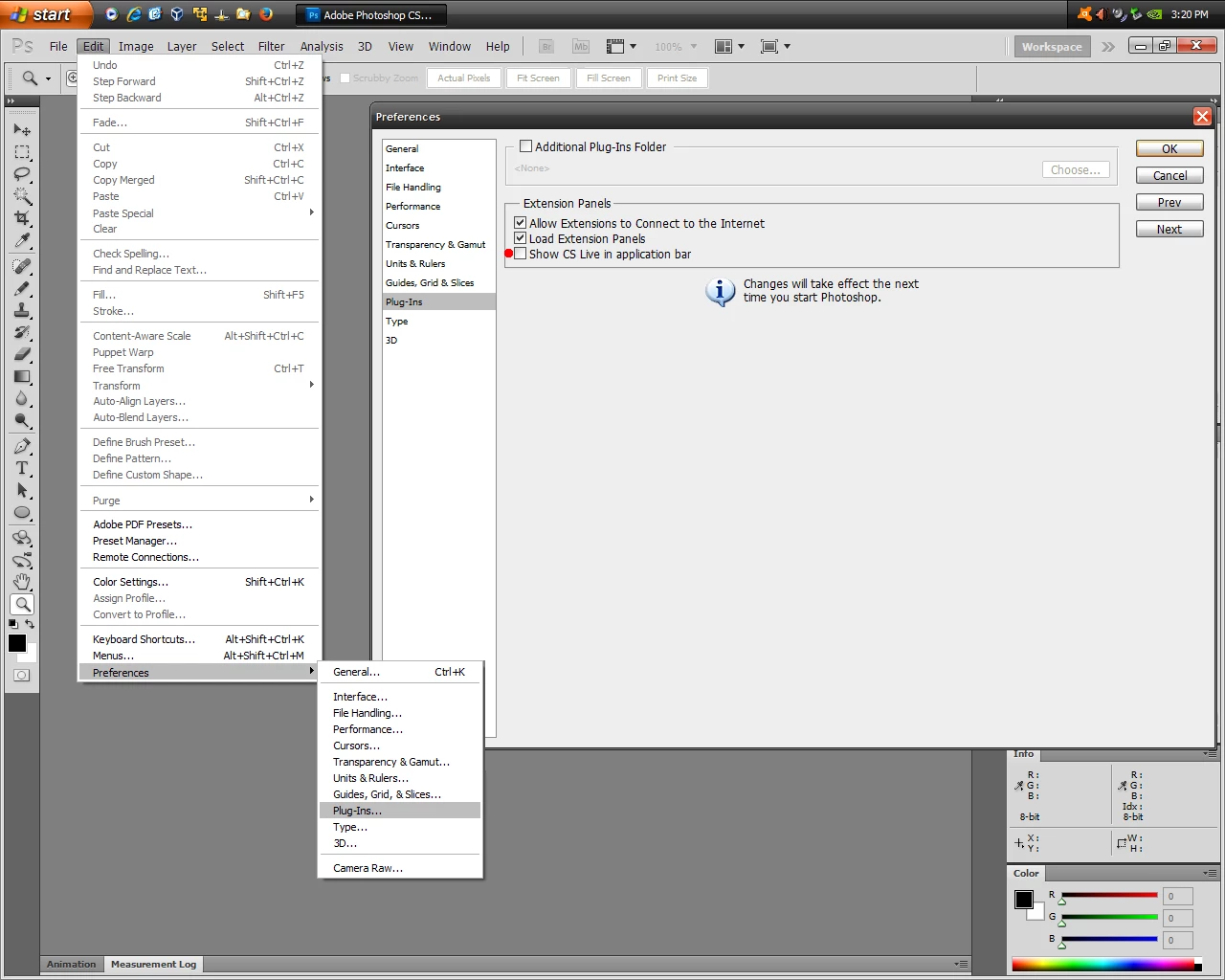1225x980 pixels.
Task: Choose Keyboard Shortcuts in Edit menu
Action: click(199, 639)
